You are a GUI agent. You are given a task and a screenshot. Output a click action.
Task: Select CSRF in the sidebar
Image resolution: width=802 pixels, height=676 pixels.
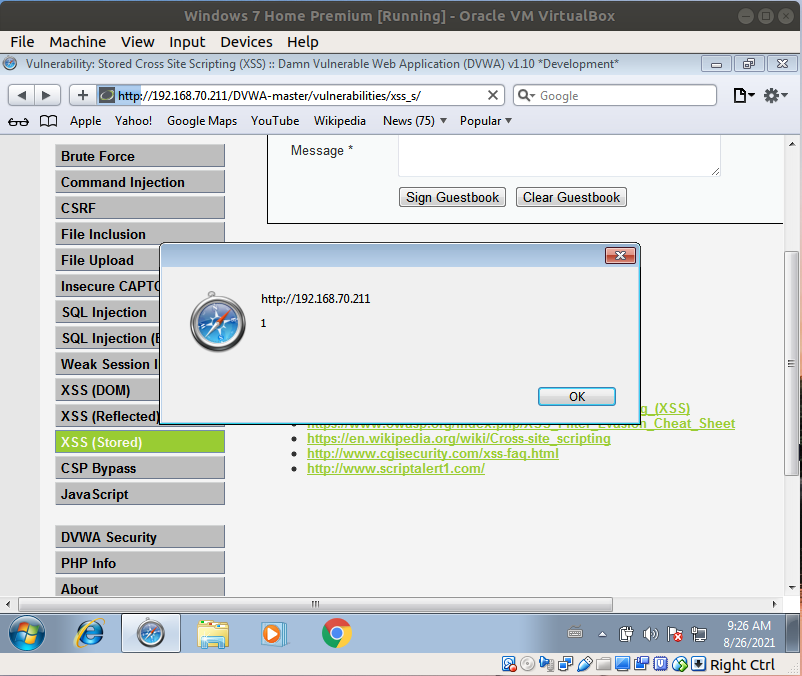(x=140, y=208)
